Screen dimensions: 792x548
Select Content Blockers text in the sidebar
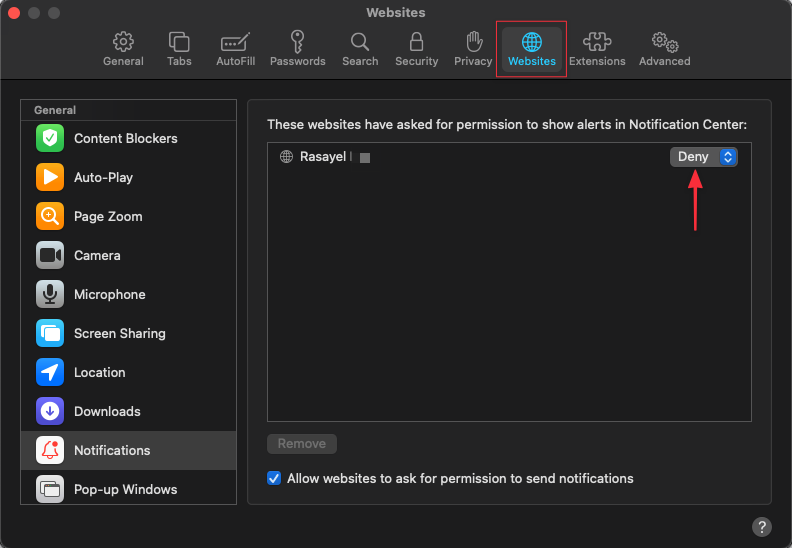[126, 138]
